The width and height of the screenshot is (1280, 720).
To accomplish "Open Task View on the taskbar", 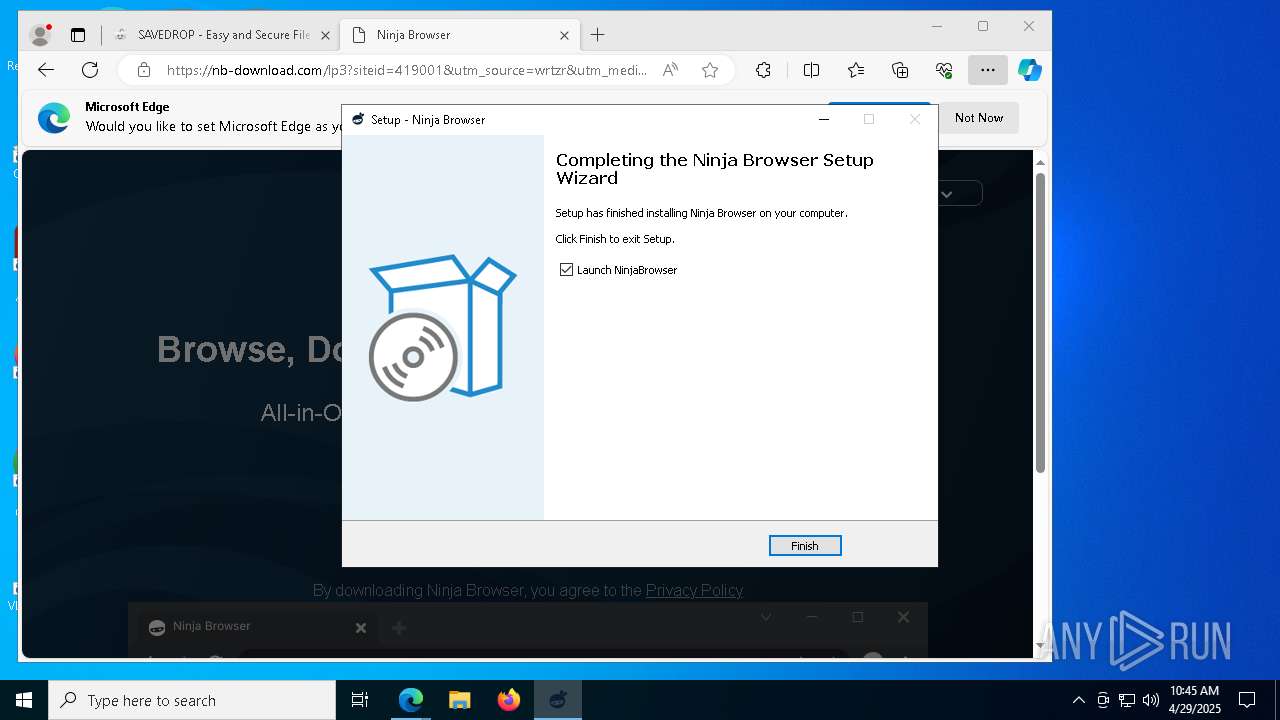I will pos(360,700).
